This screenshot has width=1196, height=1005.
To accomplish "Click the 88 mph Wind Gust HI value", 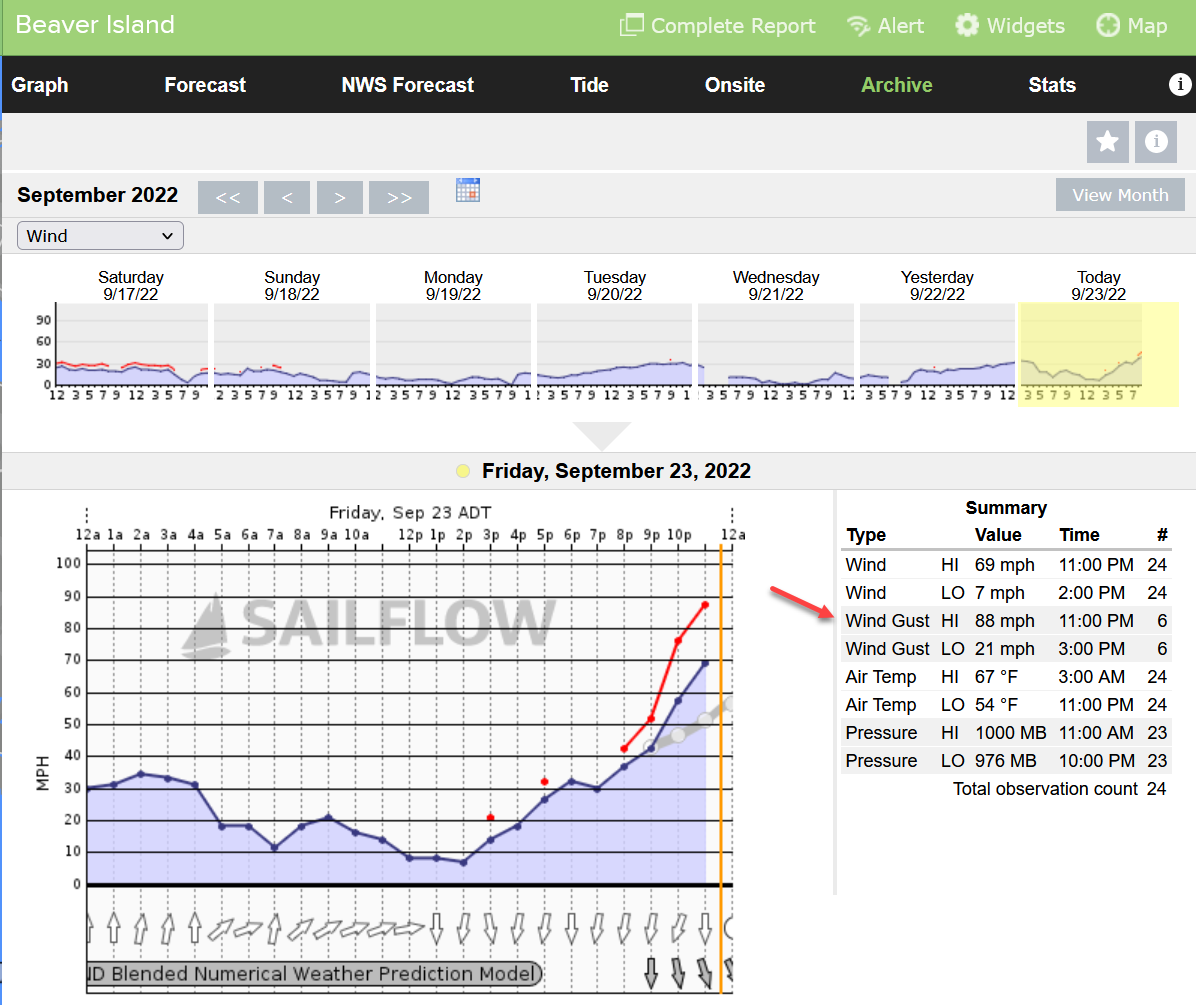I will 1005,621.
